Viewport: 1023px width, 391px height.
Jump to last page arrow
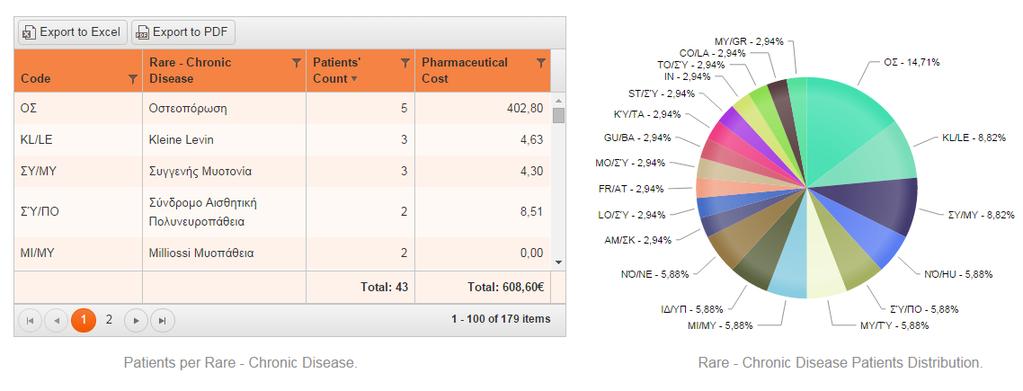coord(162,321)
